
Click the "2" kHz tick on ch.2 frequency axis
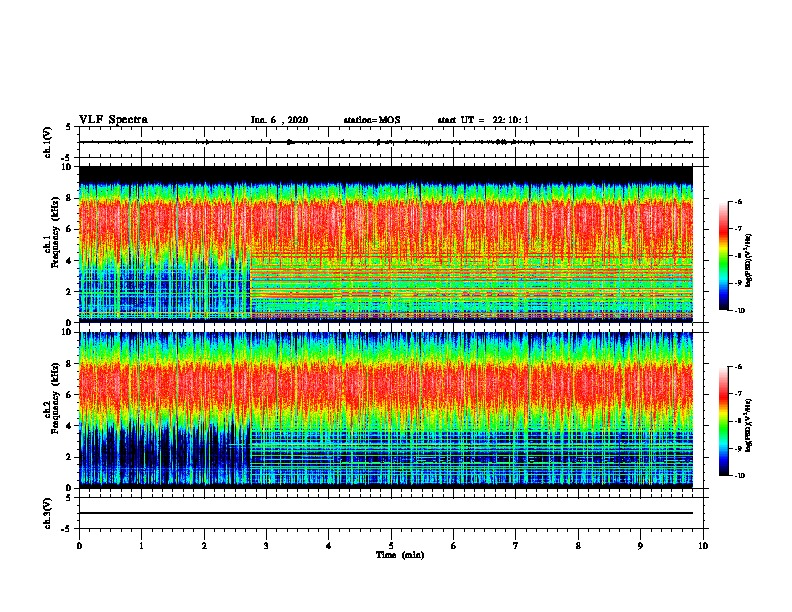pyautogui.click(x=70, y=457)
